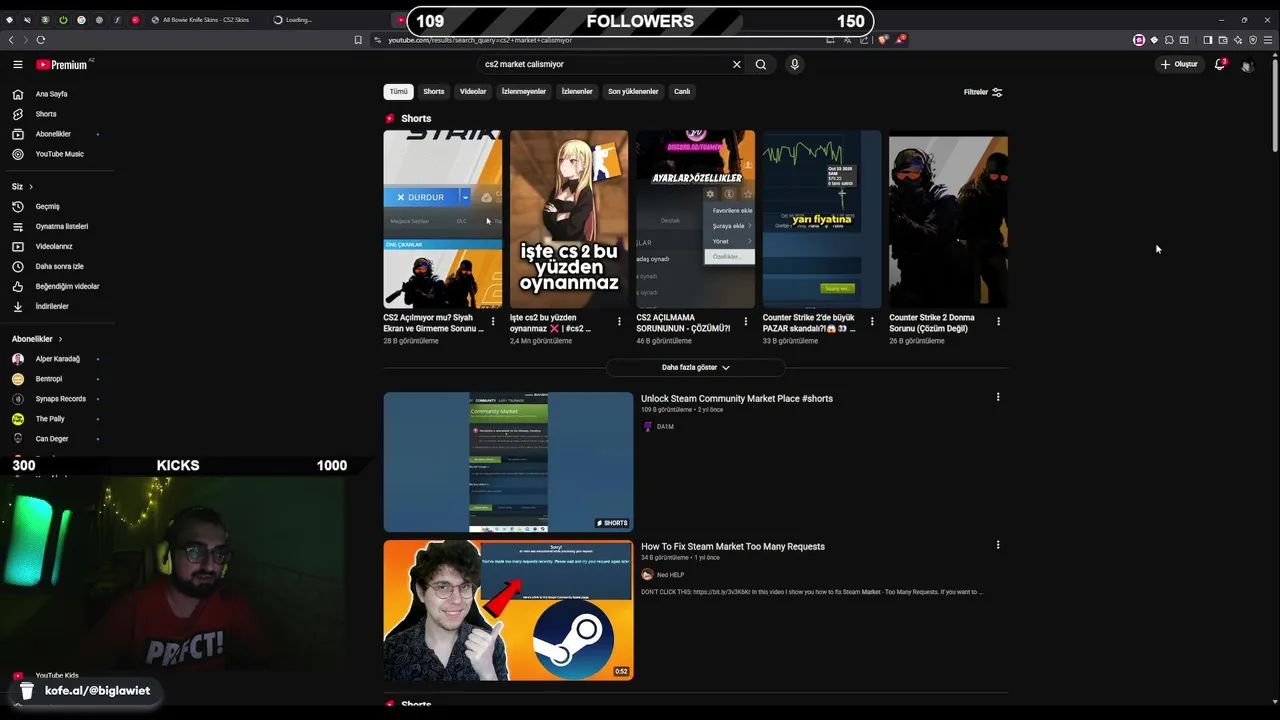Open options for Unlock Steam Community Market video
The image size is (1280, 720).
click(x=997, y=397)
